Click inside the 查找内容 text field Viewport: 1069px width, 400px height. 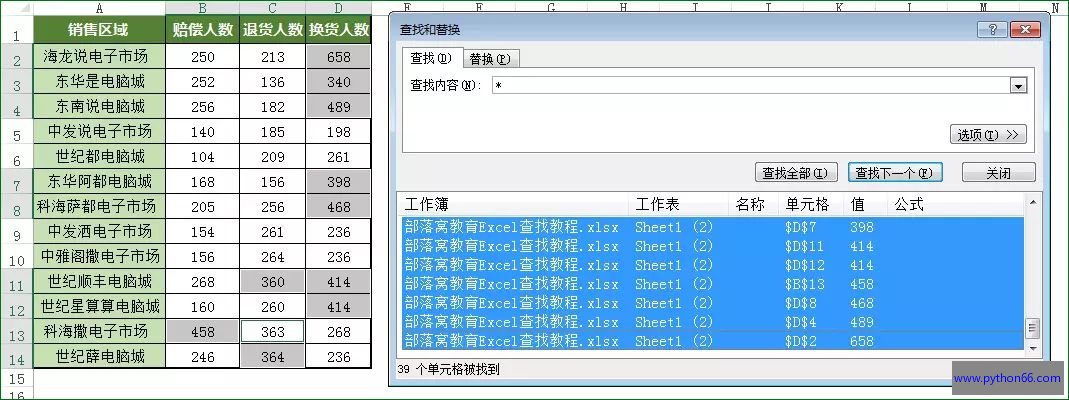(750, 86)
